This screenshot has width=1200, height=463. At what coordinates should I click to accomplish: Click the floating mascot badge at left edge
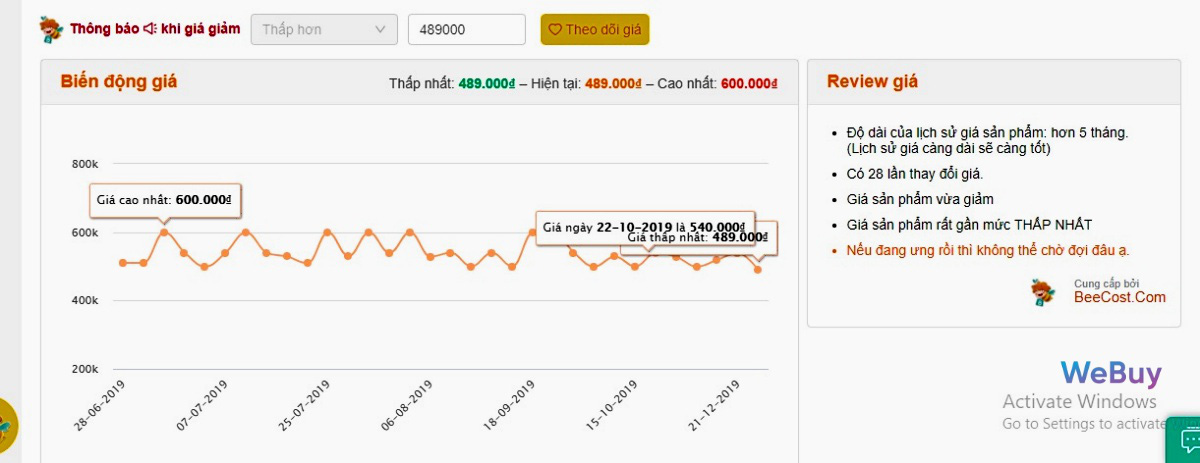(x=7, y=427)
